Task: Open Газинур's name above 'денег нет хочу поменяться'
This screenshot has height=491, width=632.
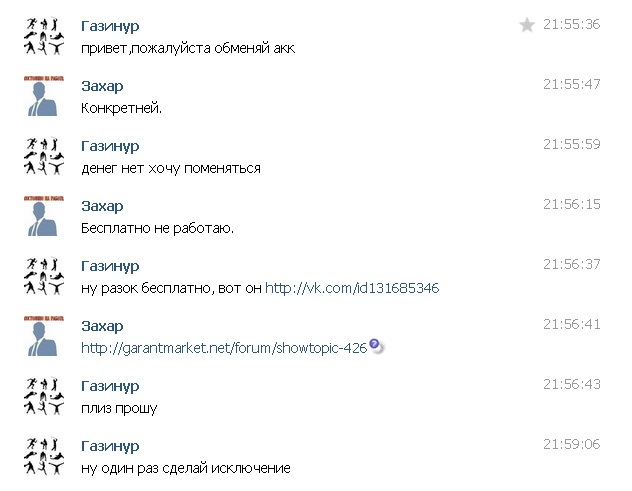Action: coord(110,146)
